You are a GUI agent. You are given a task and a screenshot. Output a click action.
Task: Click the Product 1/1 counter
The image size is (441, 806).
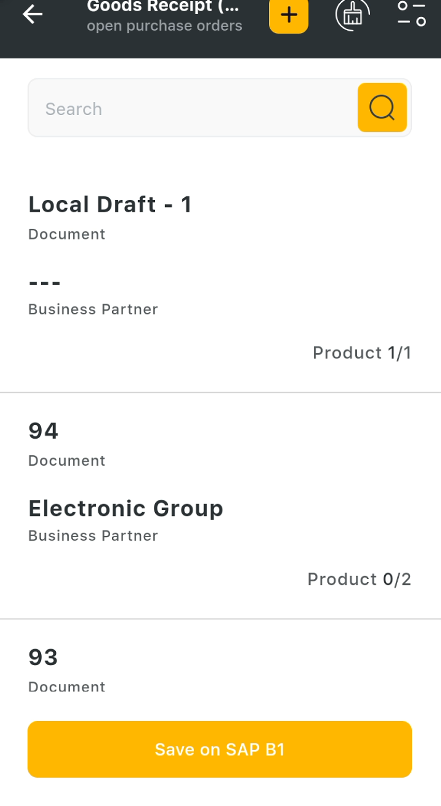[362, 353]
